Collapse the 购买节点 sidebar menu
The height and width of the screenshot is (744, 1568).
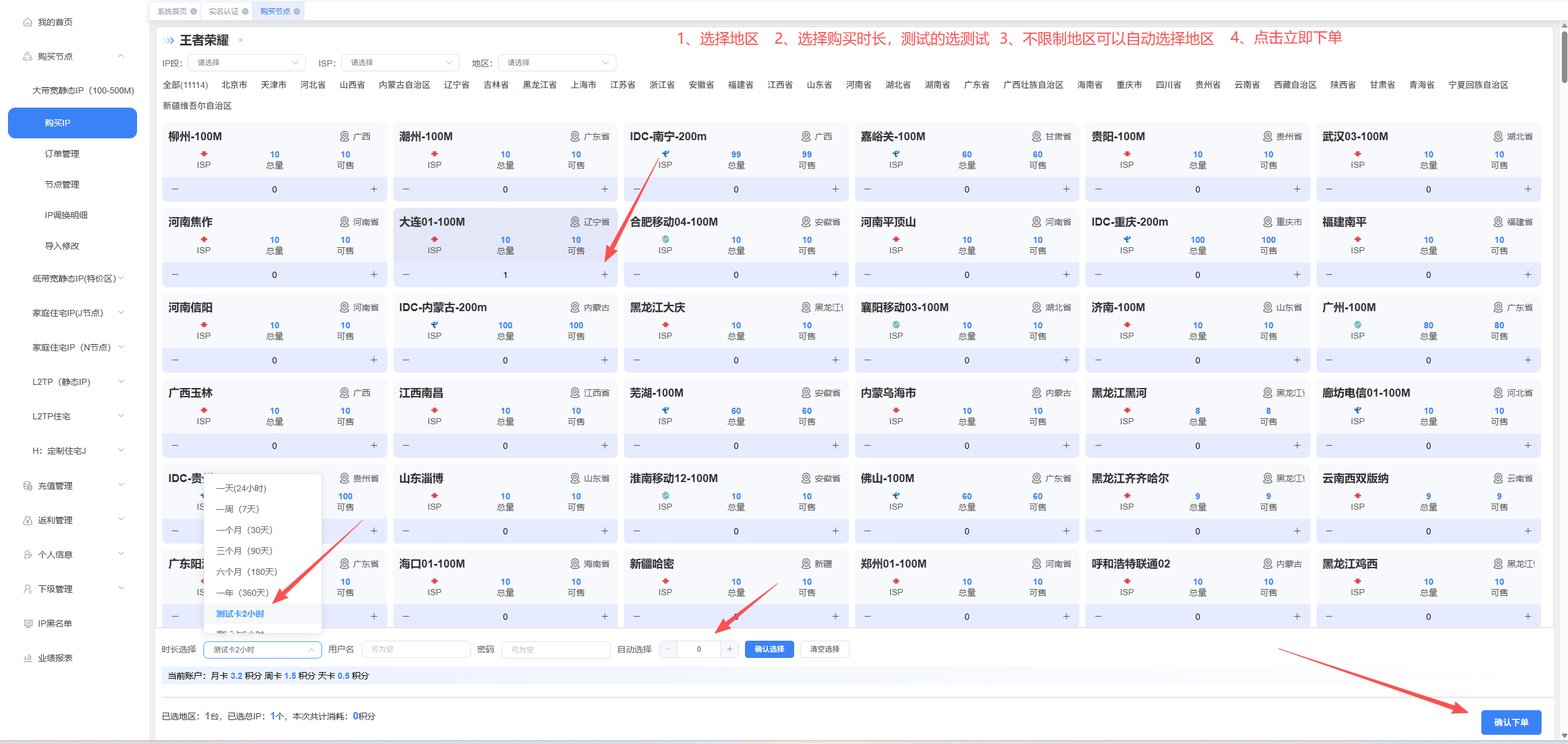121,57
